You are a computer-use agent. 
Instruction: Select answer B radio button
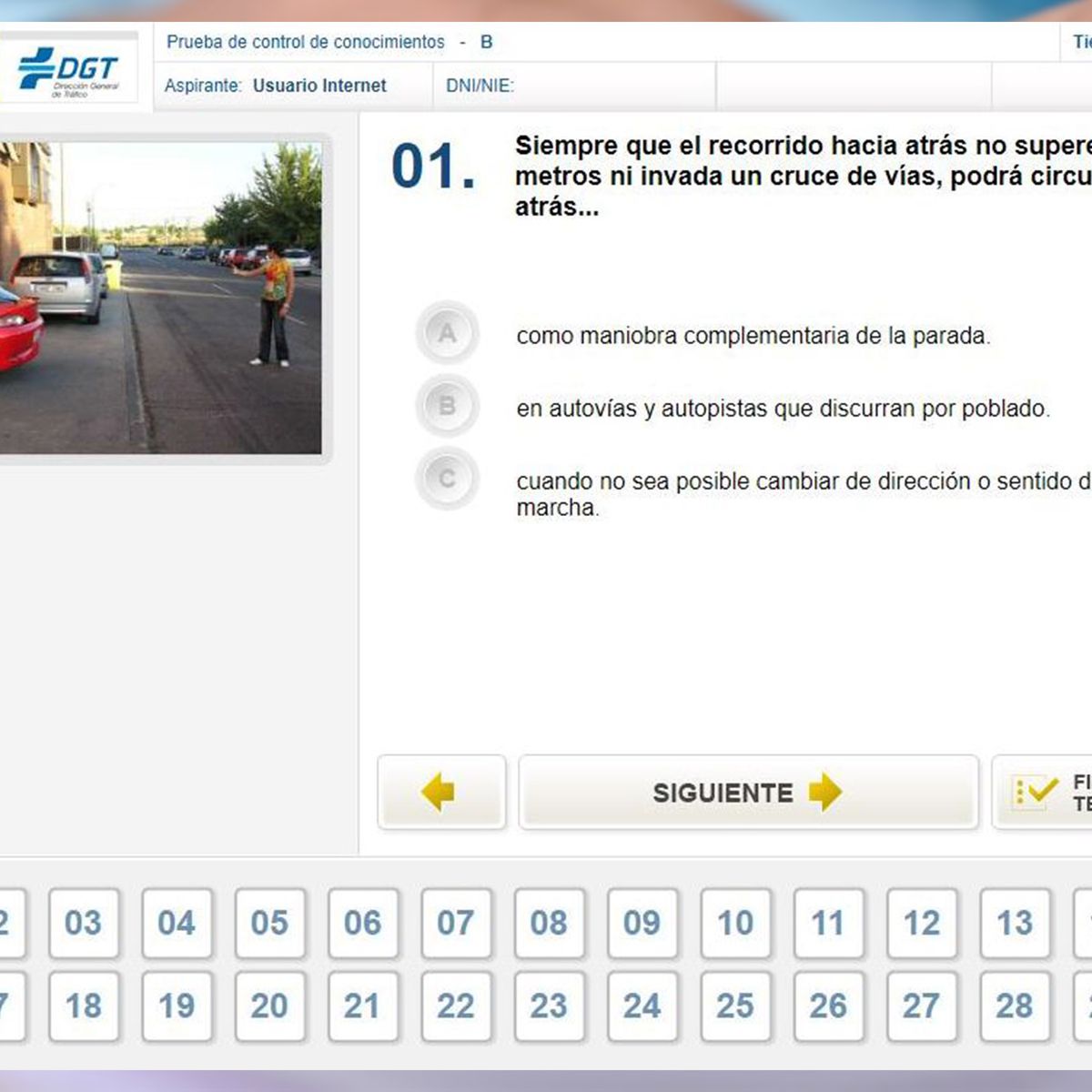pos(447,406)
